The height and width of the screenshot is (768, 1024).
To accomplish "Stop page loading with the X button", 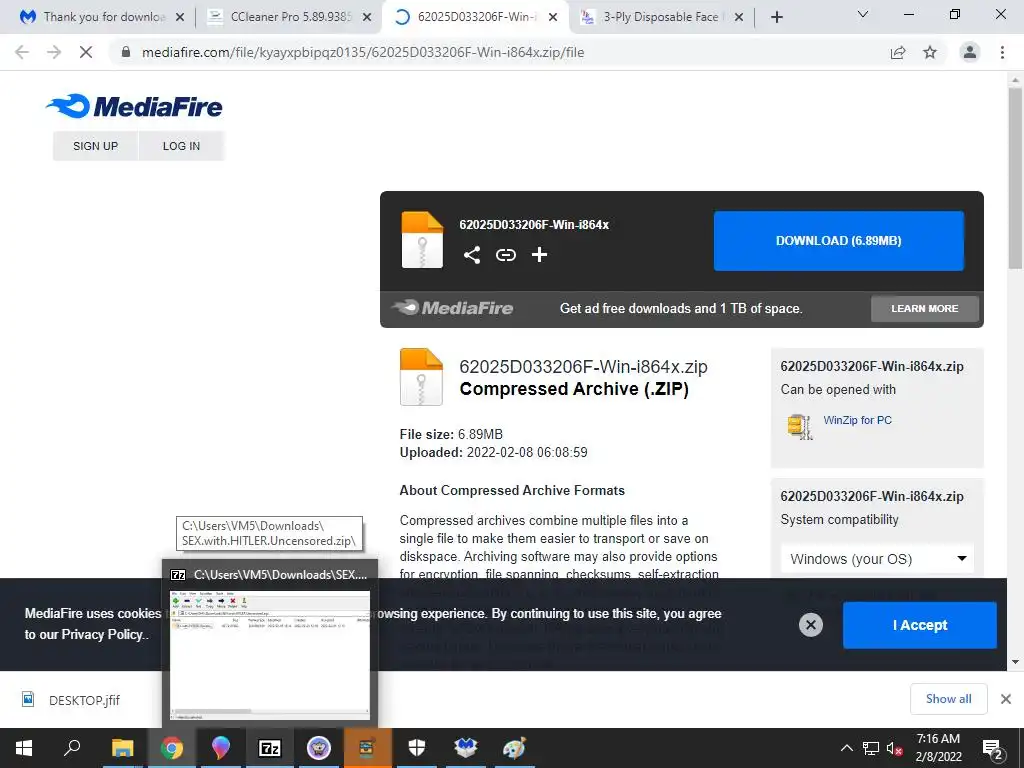I will tap(86, 52).
